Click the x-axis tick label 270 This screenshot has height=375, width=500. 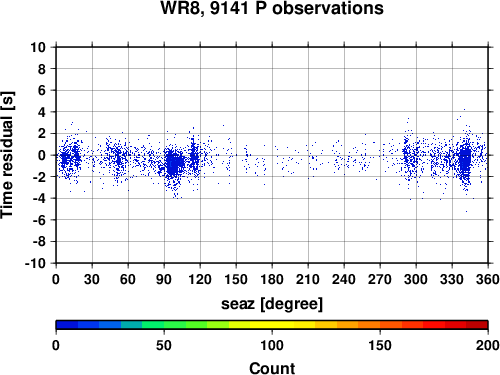point(380,279)
